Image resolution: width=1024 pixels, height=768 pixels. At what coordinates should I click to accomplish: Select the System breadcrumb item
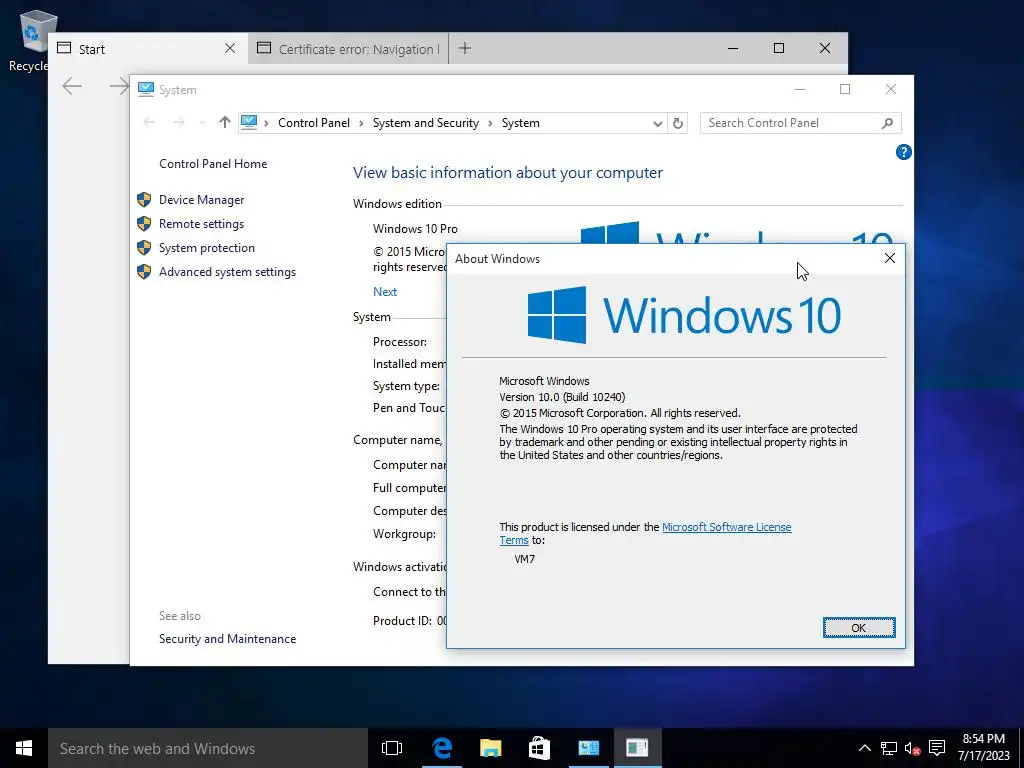pos(520,123)
